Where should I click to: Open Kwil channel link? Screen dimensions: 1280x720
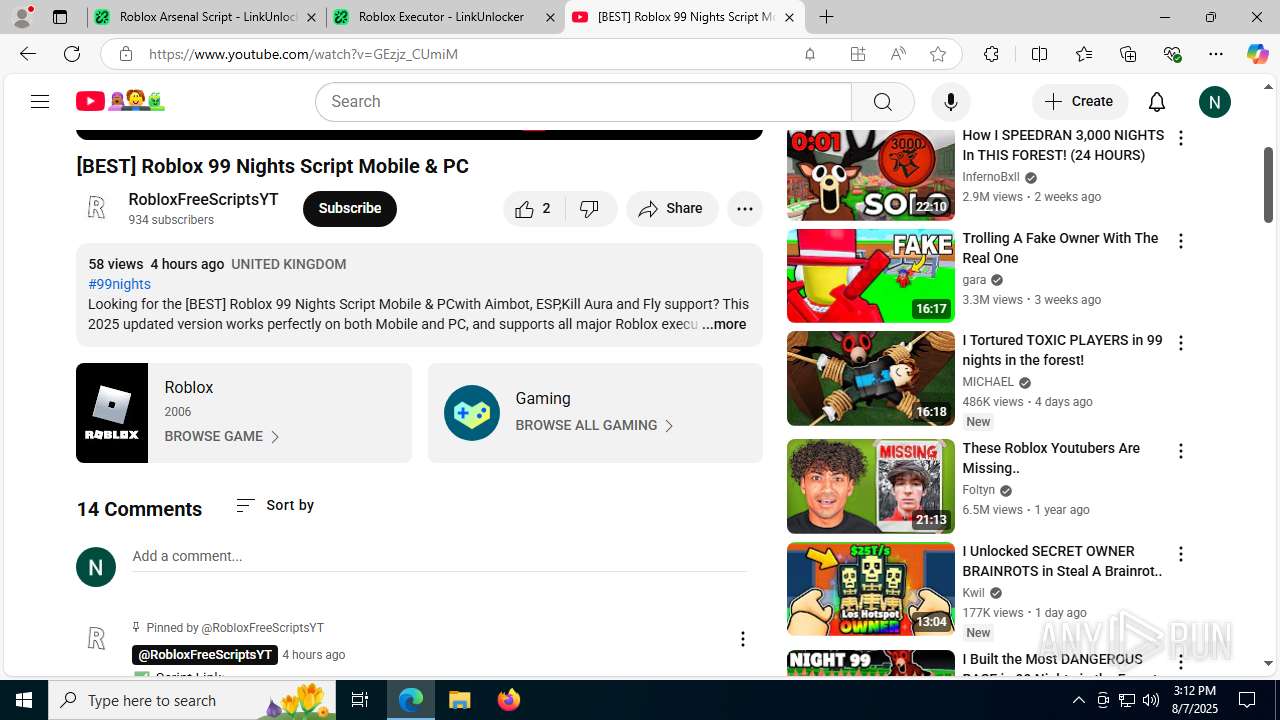974,593
